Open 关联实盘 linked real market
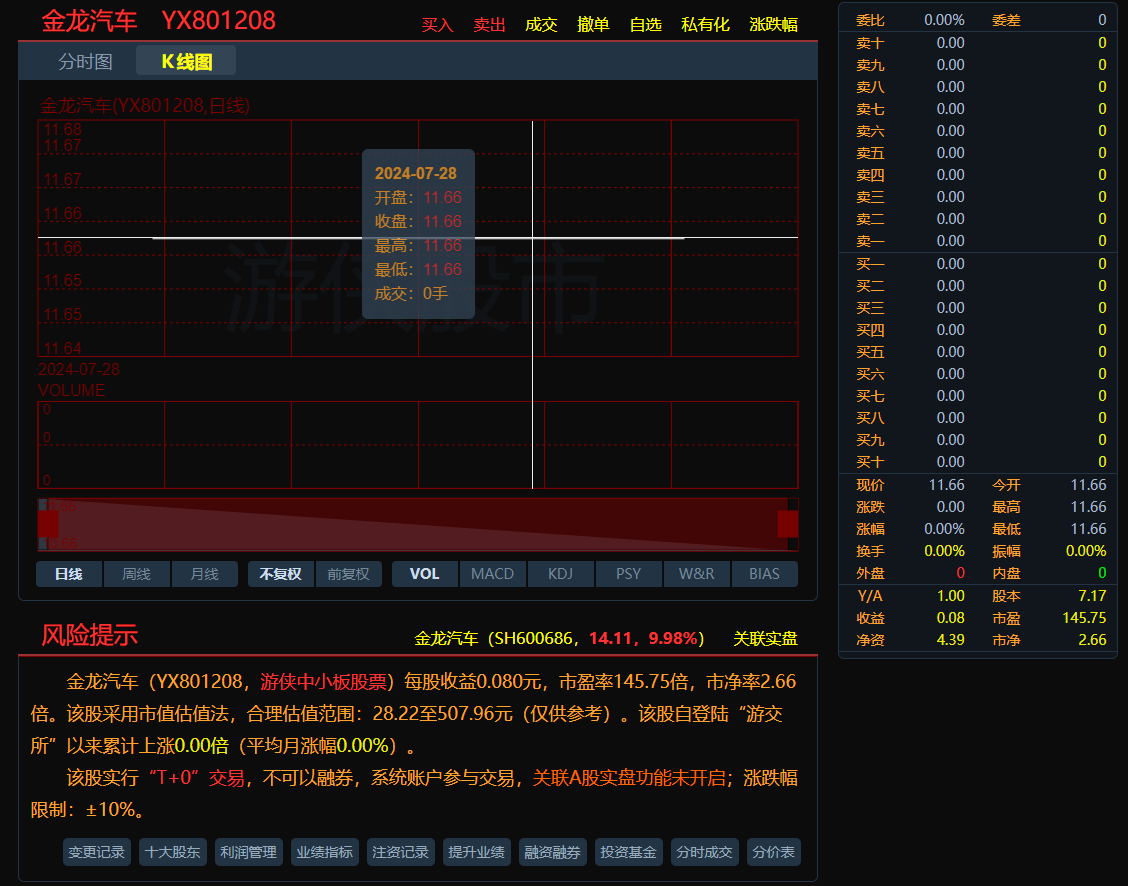This screenshot has height=886, width=1128. coord(765,638)
